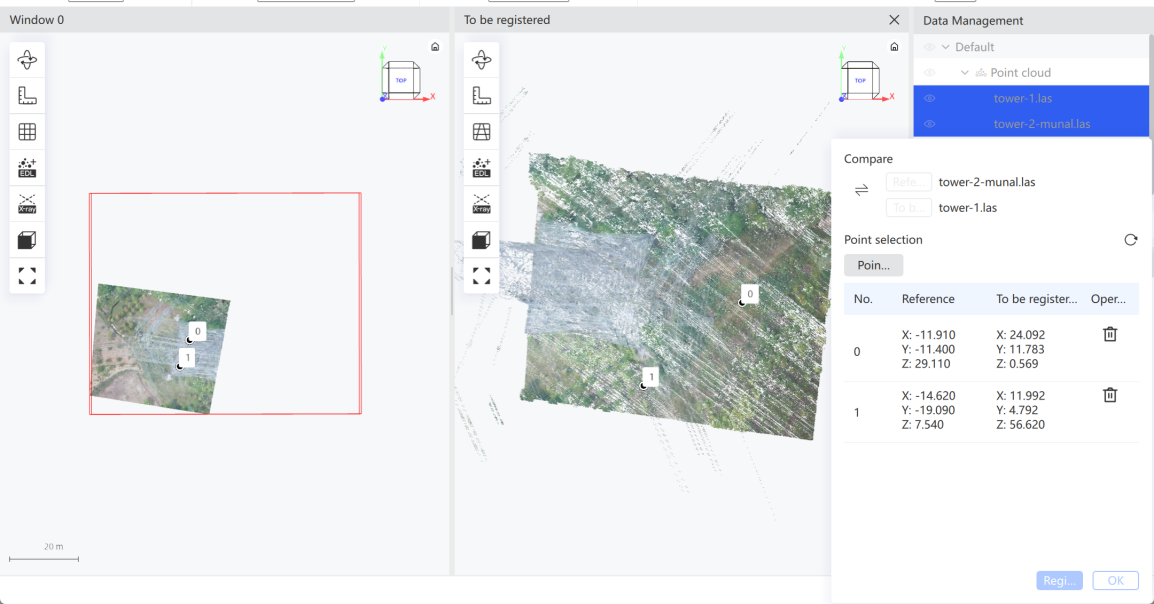This screenshot has height=604, width=1154.
Task: Click the Reference column header
Action: point(927,299)
